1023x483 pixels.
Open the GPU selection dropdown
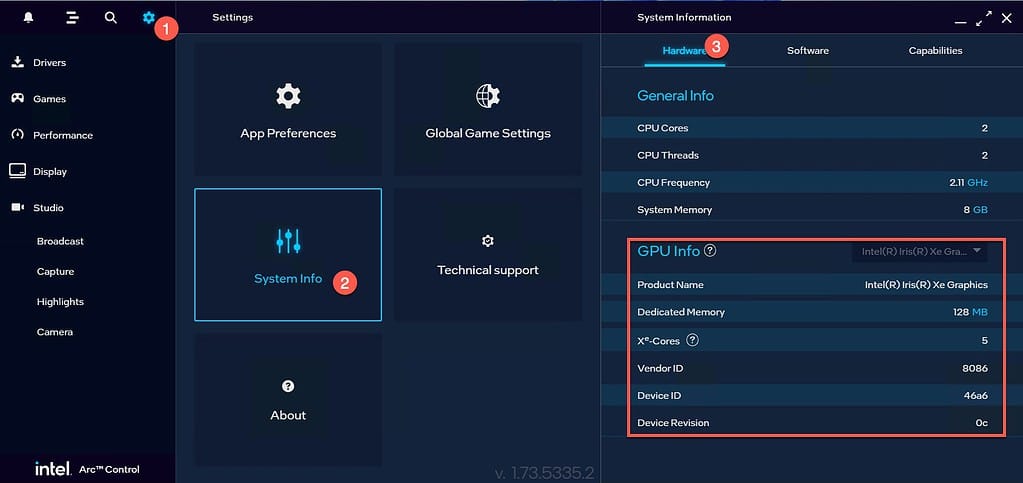919,251
